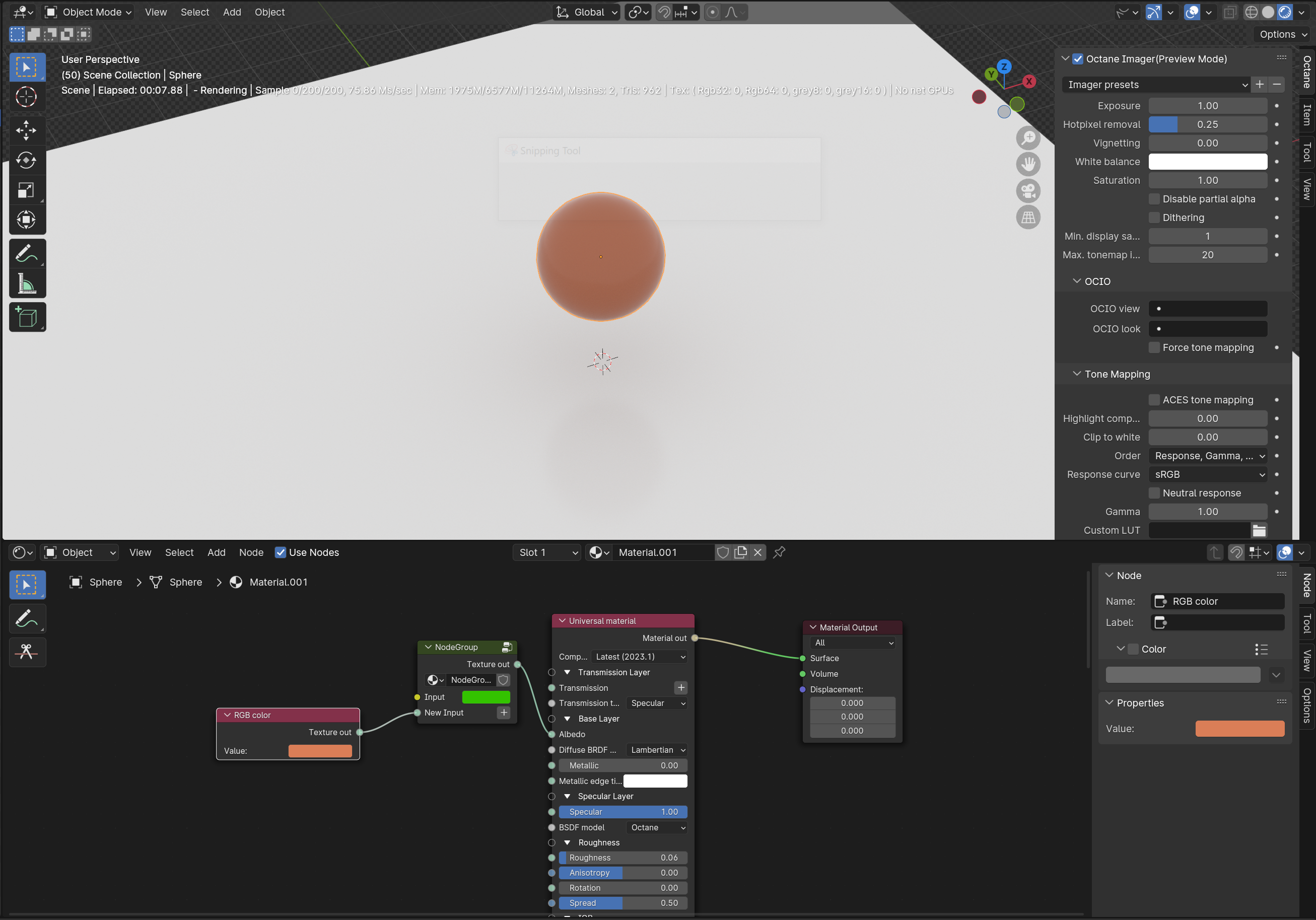Open the Imager presets dropdown
This screenshot has width=1316, height=920.
pos(1156,84)
